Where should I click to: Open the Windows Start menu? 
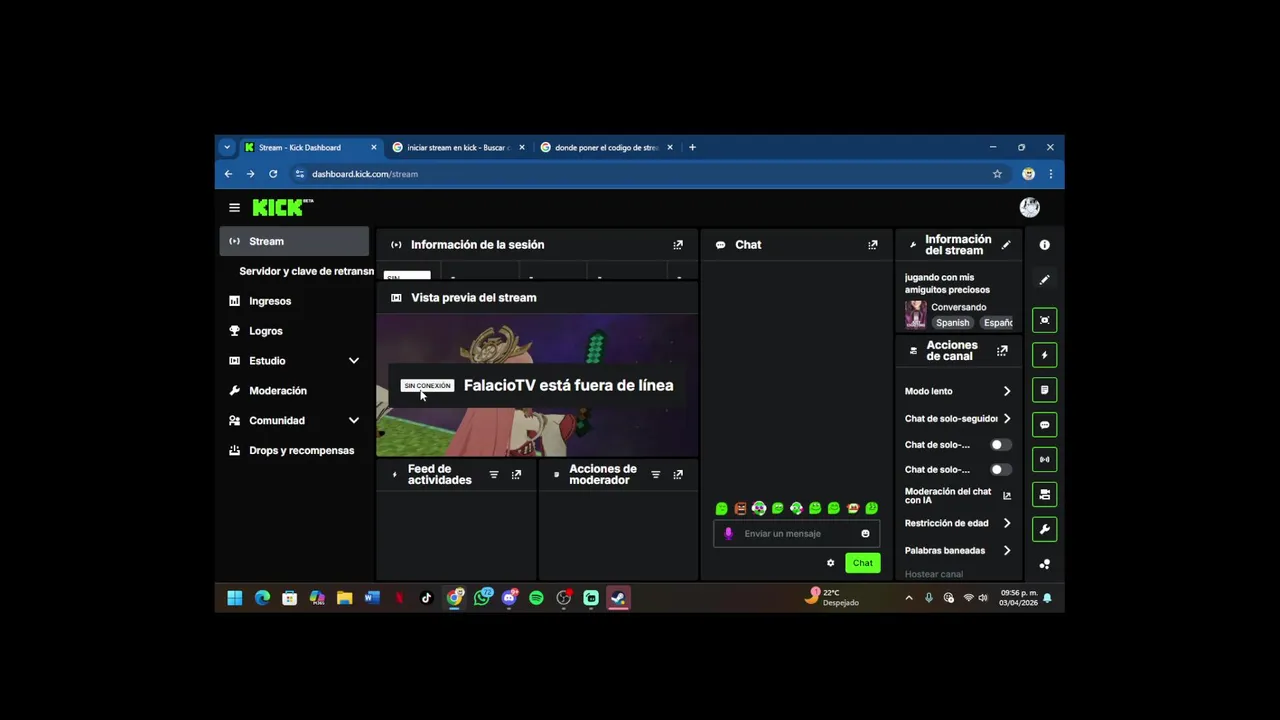pyautogui.click(x=235, y=598)
